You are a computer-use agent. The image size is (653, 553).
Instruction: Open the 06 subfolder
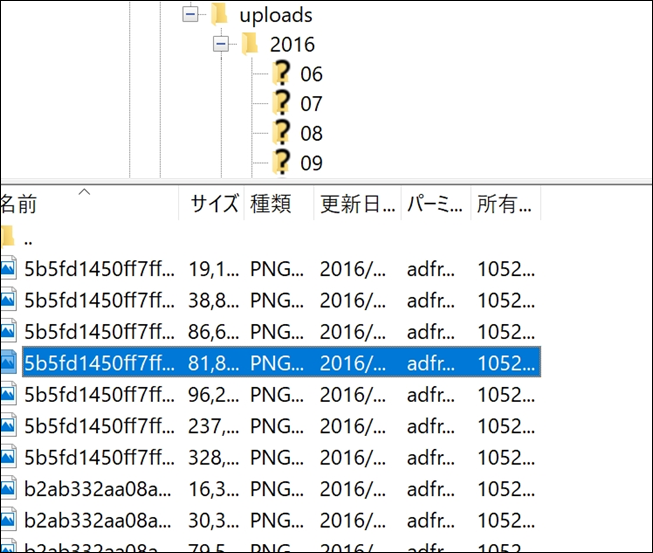pos(312,74)
